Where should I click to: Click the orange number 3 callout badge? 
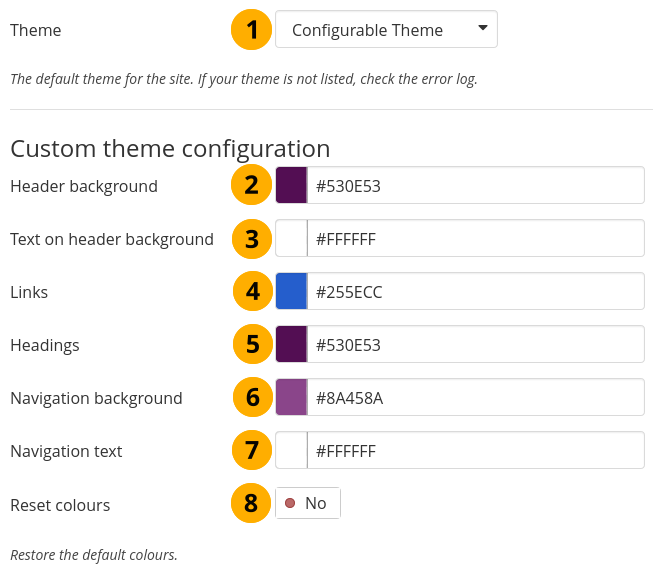click(x=252, y=239)
